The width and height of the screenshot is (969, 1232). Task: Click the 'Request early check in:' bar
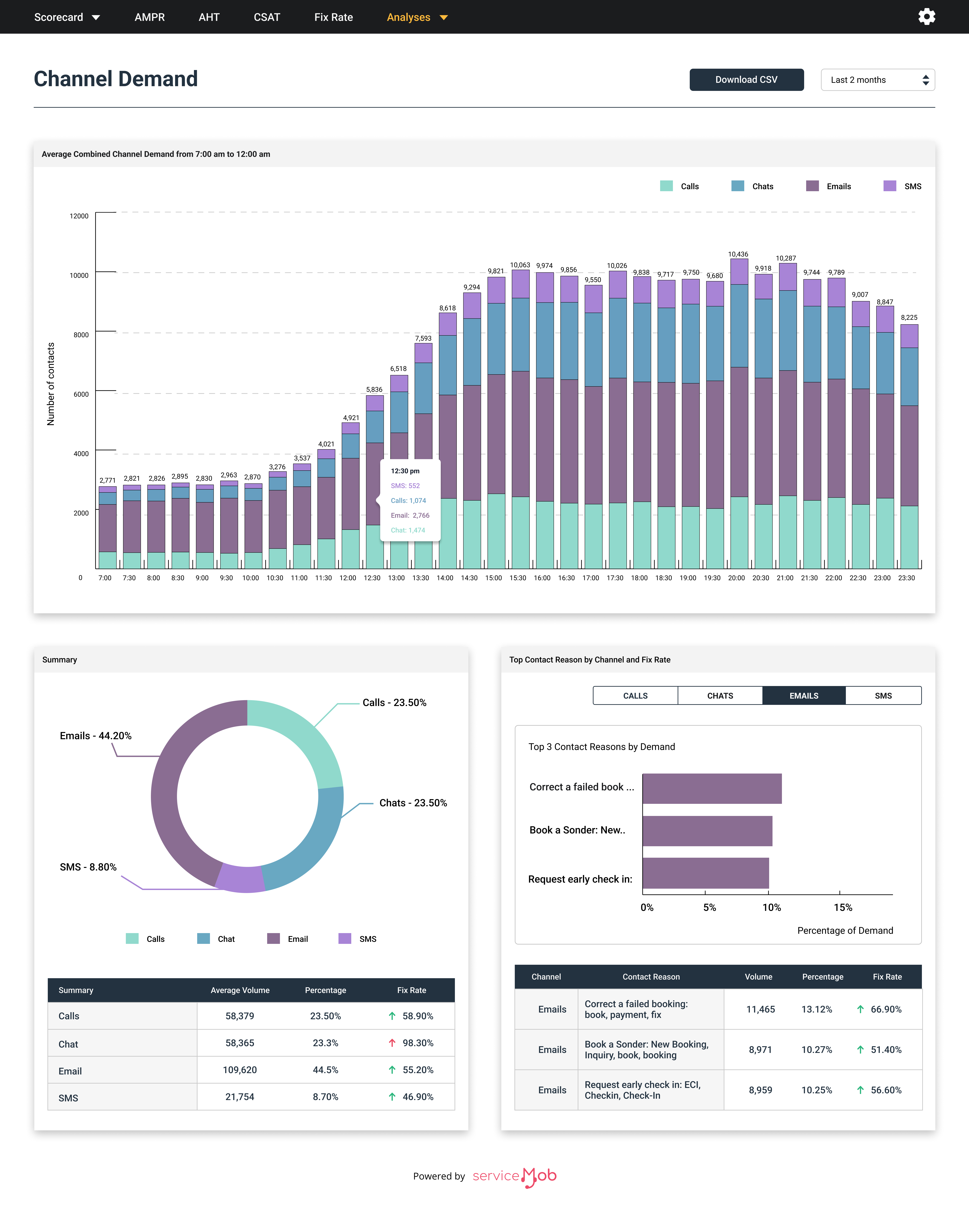pyautogui.click(x=706, y=873)
